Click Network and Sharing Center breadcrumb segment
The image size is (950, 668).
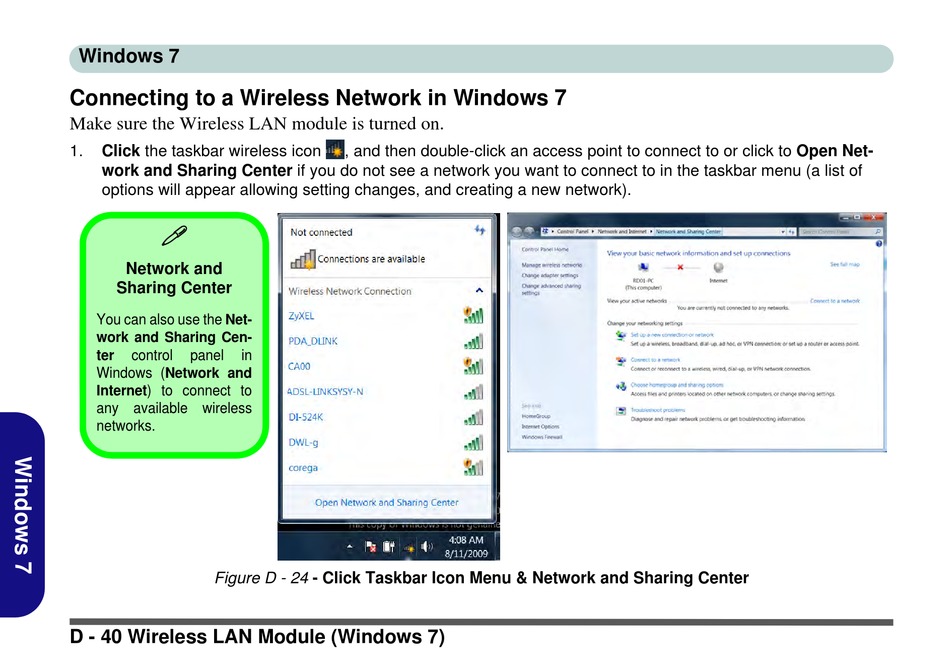(688, 231)
